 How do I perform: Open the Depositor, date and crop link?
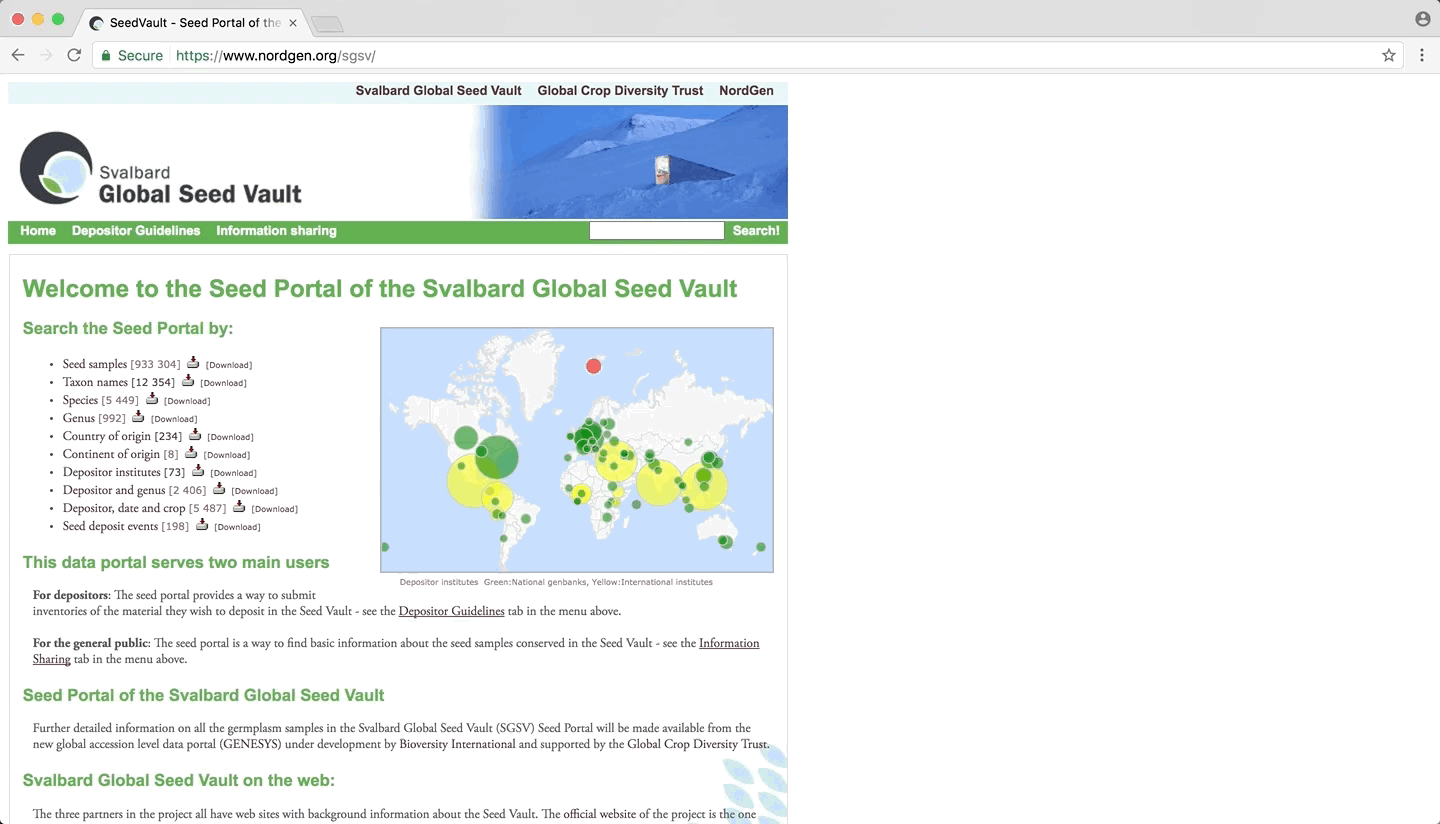(124, 508)
